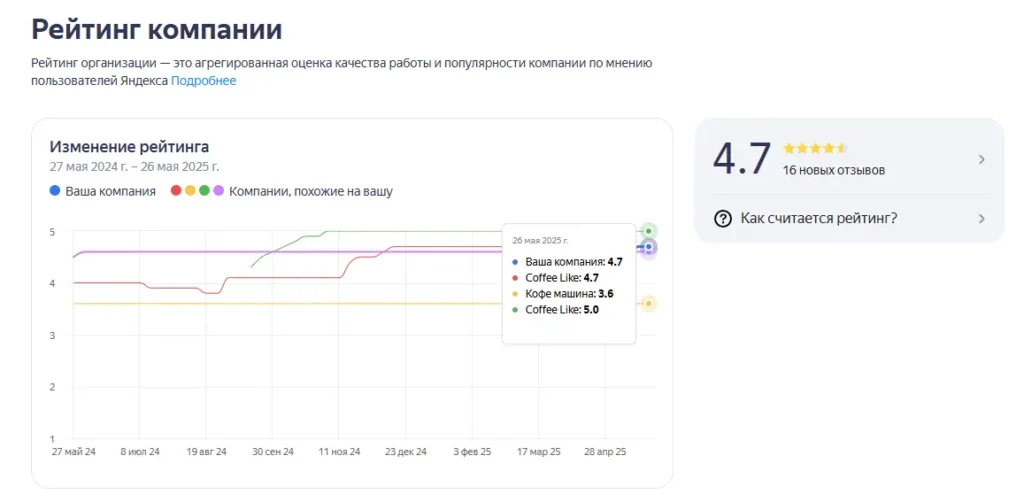Viewport: 1024px width, 502px height.
Task: Click the x-axis label 17 мар 25
Action: pyautogui.click(x=539, y=452)
